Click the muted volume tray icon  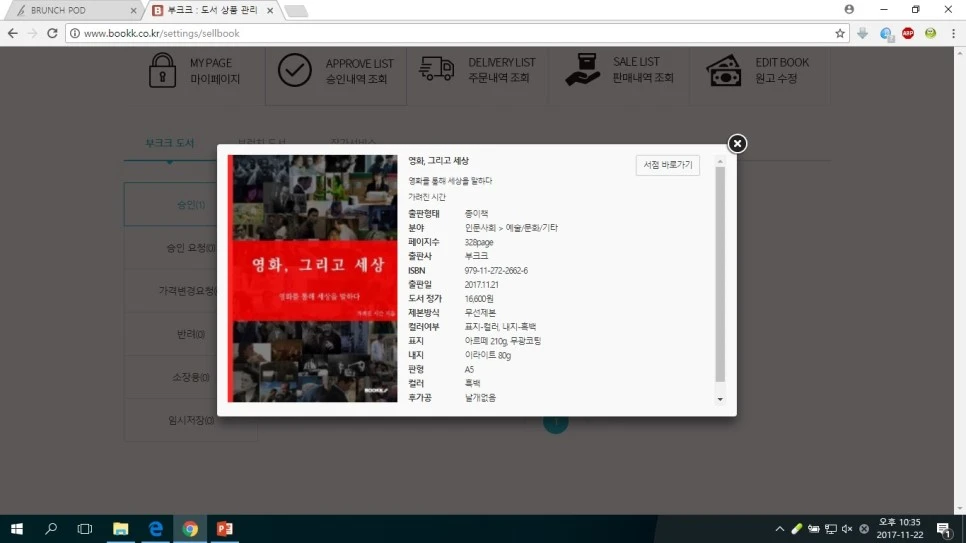point(847,529)
